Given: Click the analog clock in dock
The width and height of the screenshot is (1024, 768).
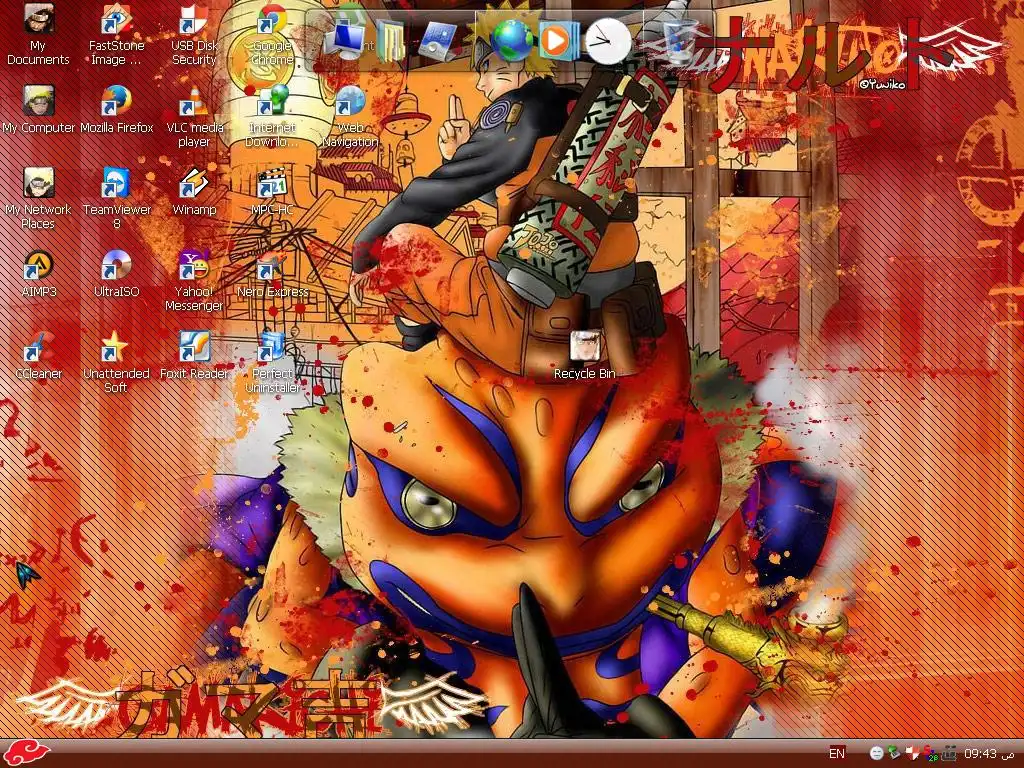Looking at the screenshot, I should [607, 41].
